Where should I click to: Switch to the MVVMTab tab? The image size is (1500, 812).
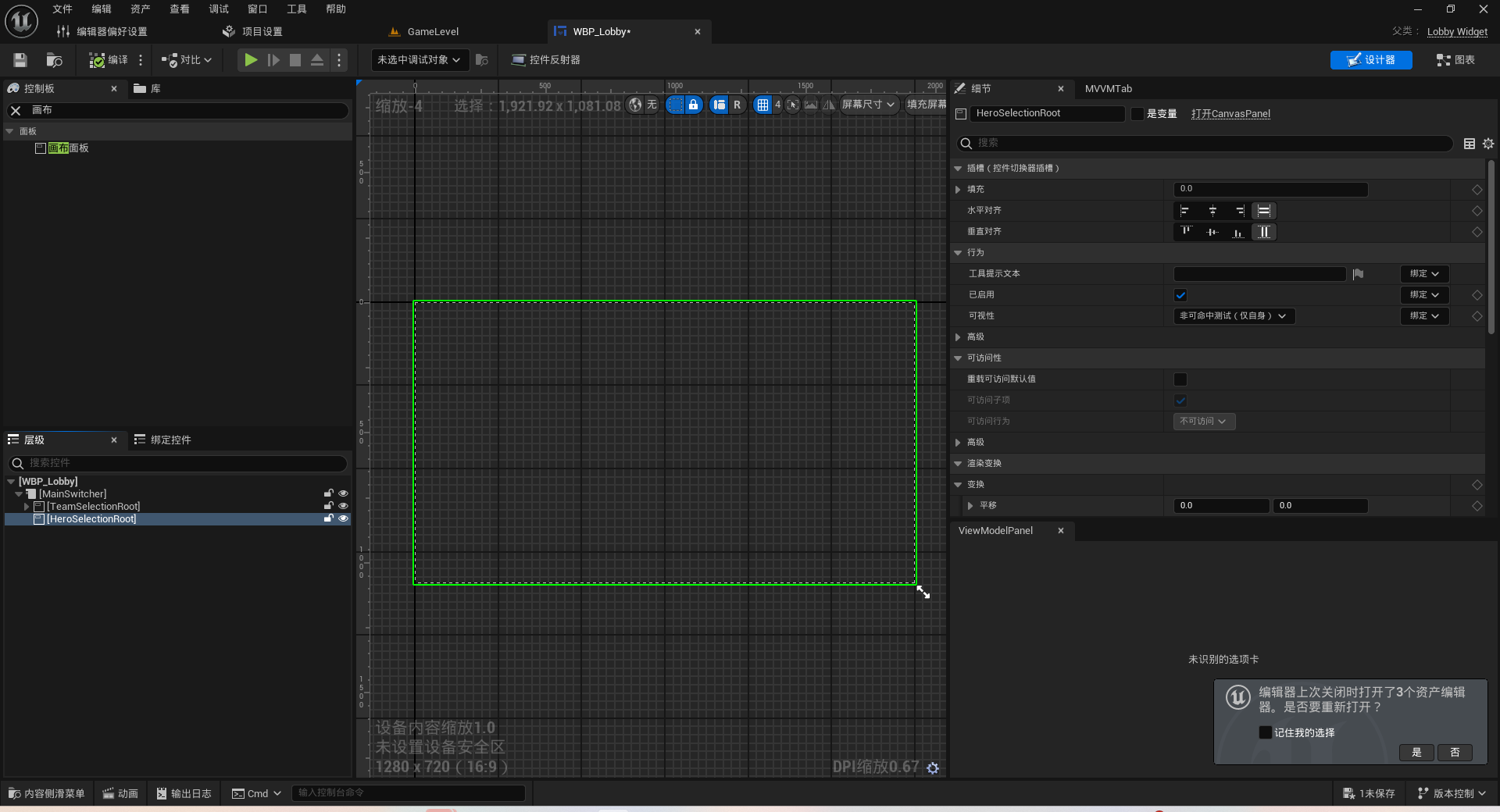pos(1108,89)
